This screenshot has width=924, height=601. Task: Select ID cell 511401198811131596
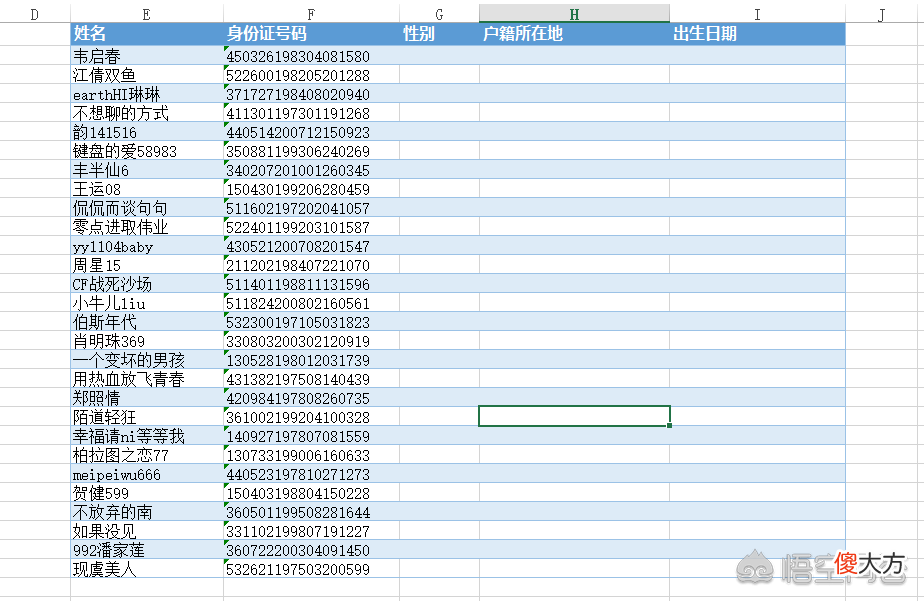[311, 284]
